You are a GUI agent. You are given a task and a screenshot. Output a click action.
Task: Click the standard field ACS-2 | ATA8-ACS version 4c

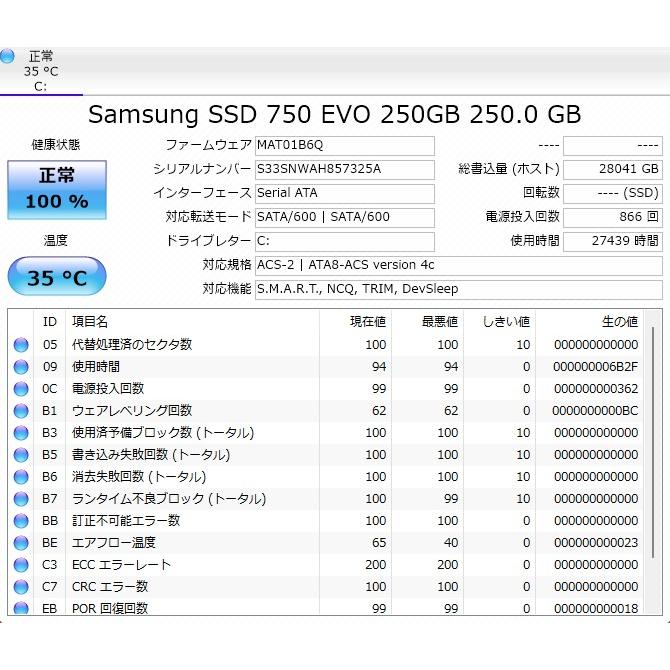pyautogui.click(x=459, y=265)
